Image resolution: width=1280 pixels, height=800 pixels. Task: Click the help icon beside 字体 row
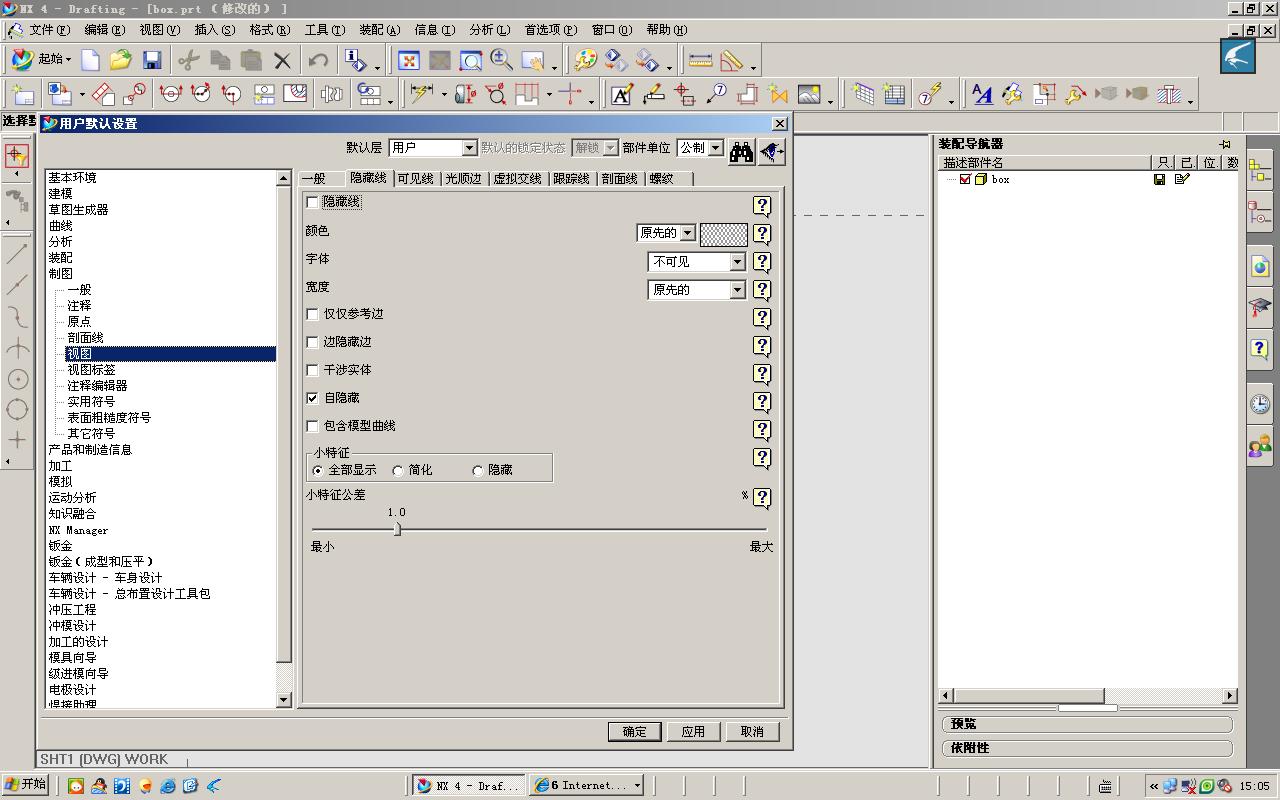[x=762, y=261]
